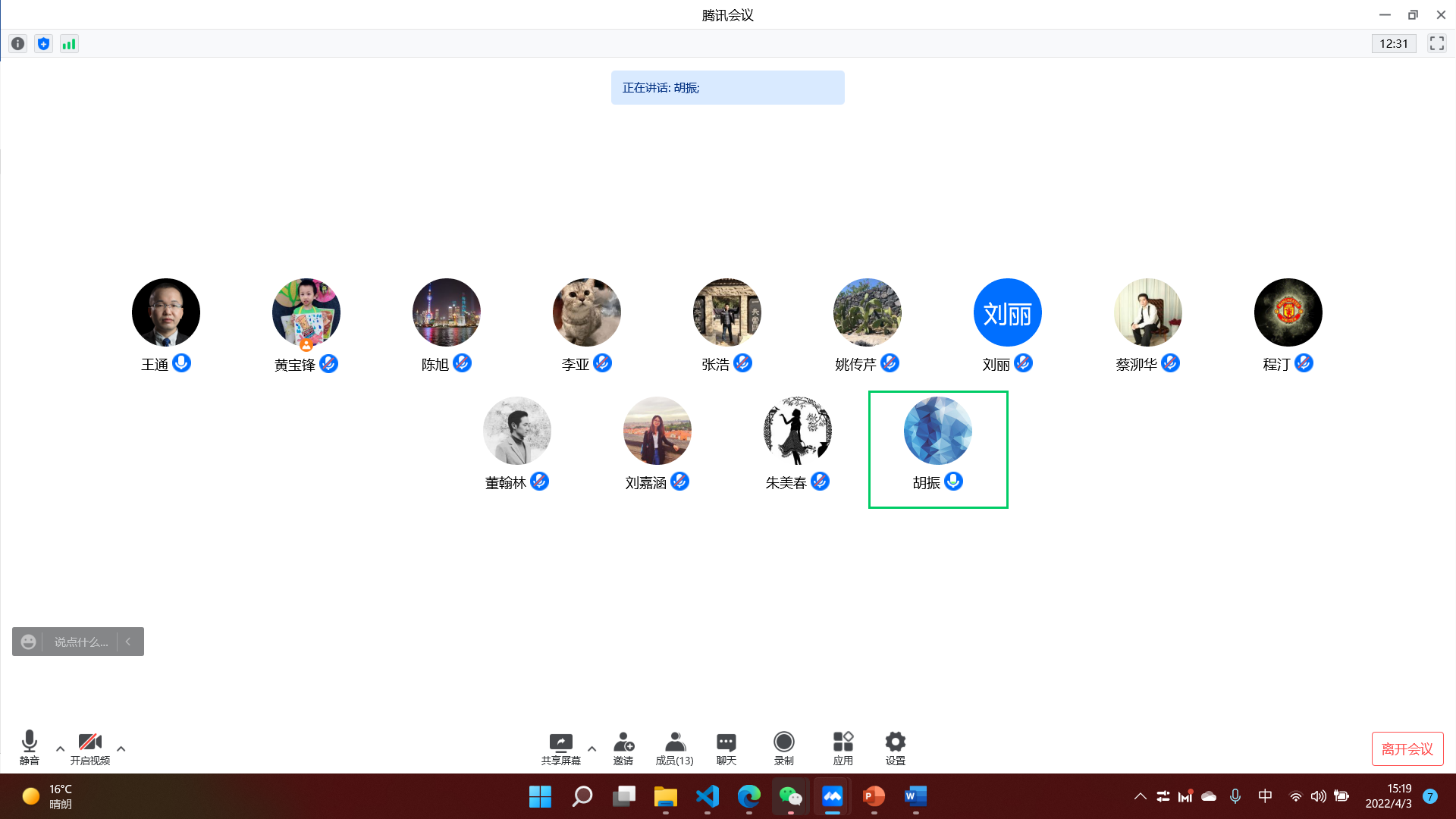Viewport: 1456px width, 819px height.
Task: Open the meeting info icon
Action: [18, 44]
